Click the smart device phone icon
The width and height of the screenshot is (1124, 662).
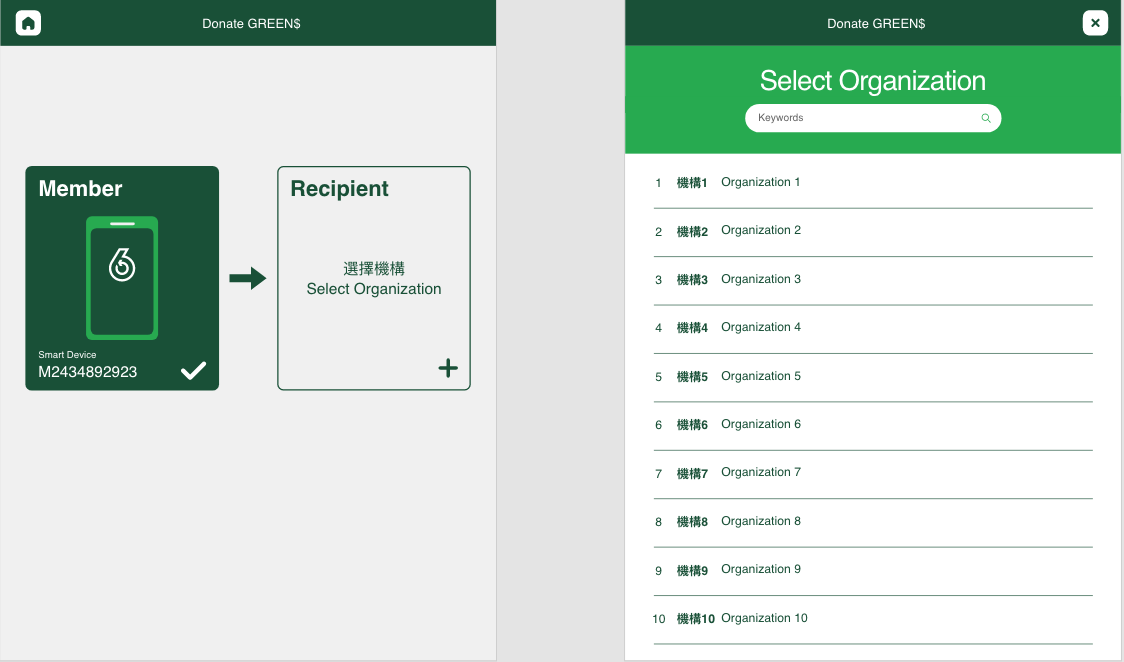pyautogui.click(x=122, y=277)
